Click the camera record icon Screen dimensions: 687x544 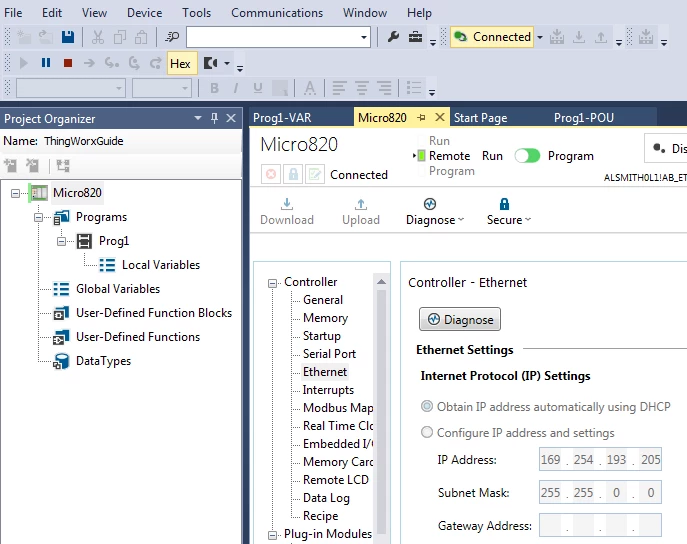point(211,64)
